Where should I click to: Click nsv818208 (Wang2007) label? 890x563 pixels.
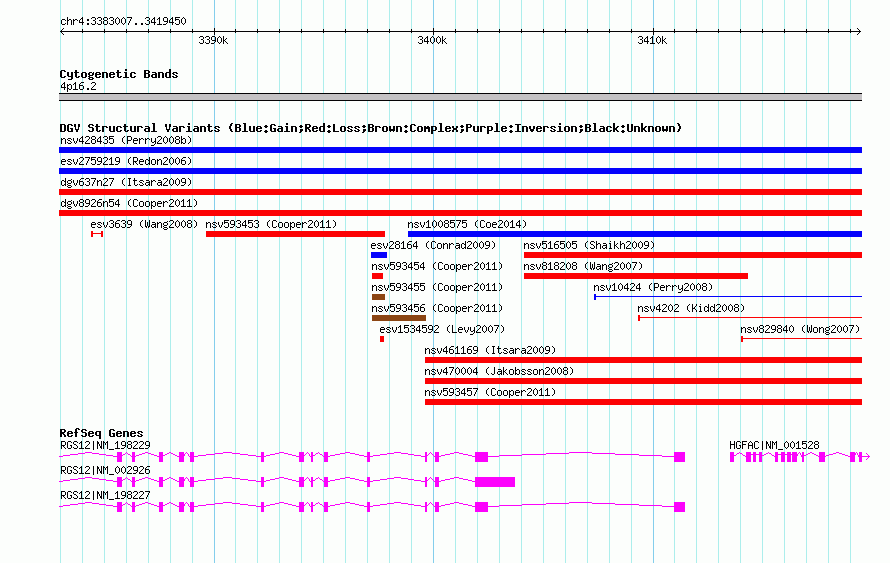[x=583, y=266]
